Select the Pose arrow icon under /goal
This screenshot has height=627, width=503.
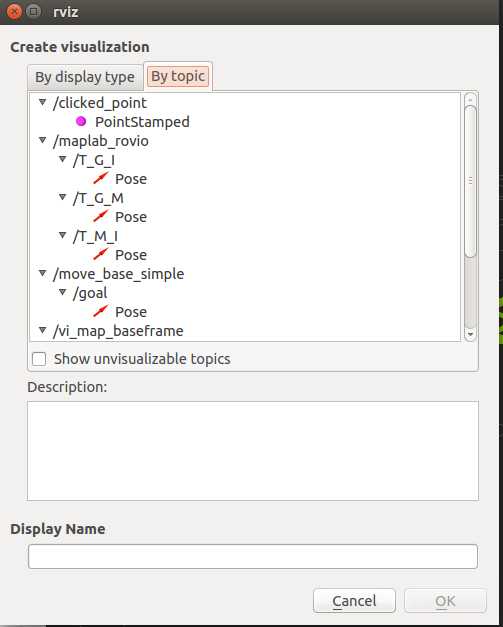(101, 311)
